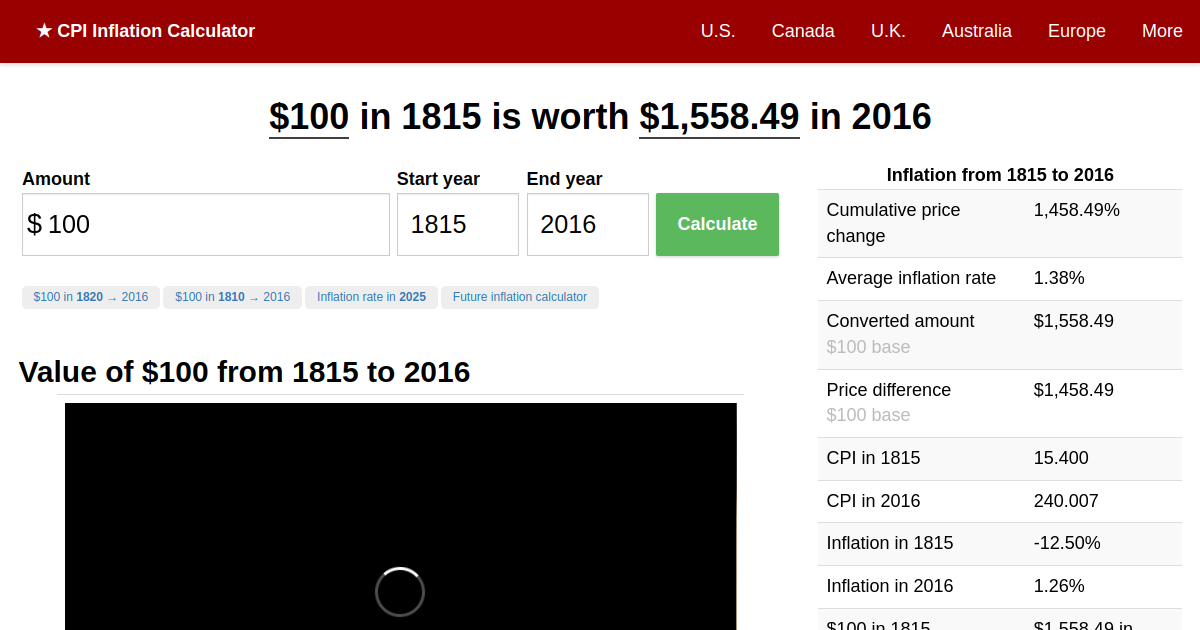
Task: Select the 1,458.49% cumulative price change value
Action: [x=1077, y=210]
